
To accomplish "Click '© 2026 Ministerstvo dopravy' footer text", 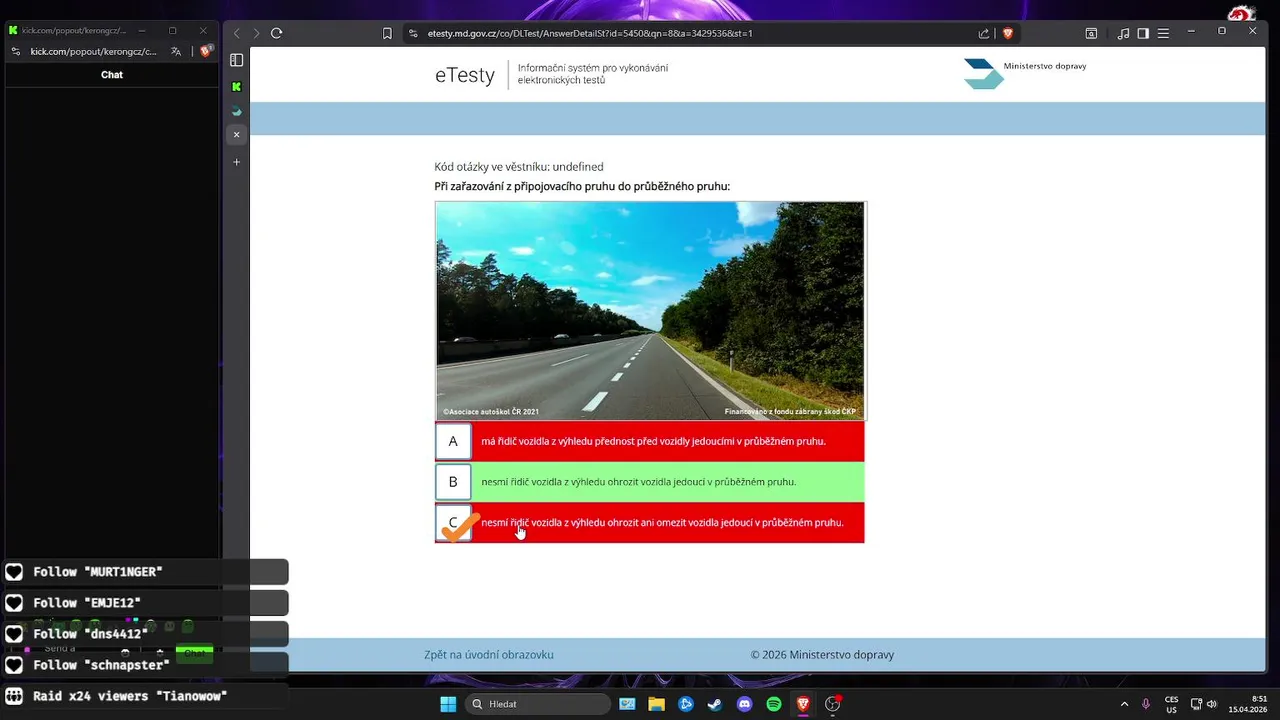I will click(822, 655).
